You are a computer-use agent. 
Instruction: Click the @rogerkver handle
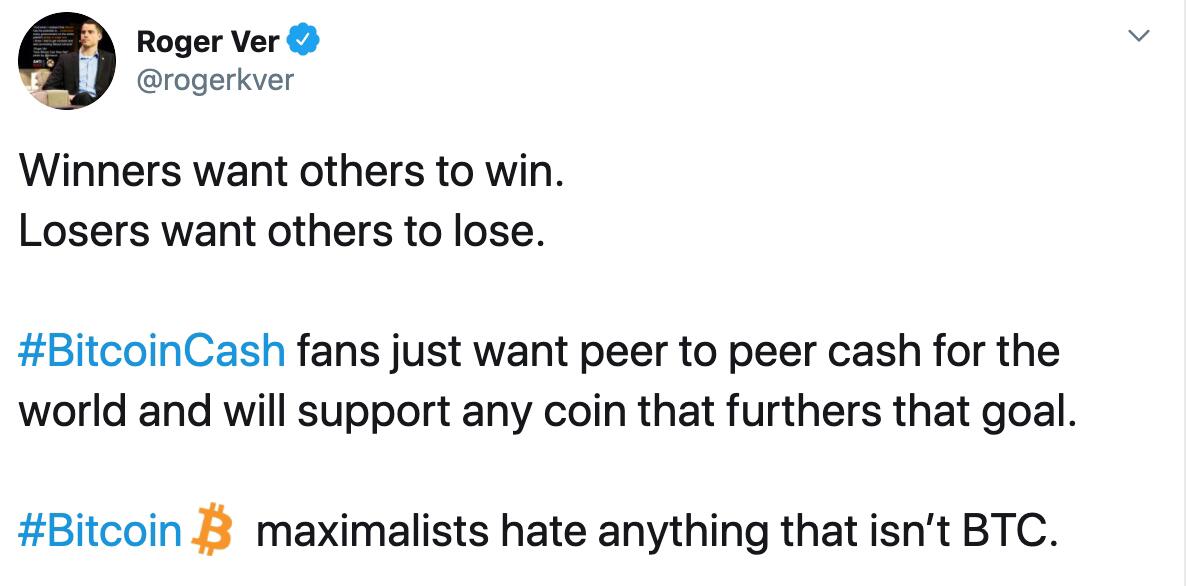click(216, 80)
